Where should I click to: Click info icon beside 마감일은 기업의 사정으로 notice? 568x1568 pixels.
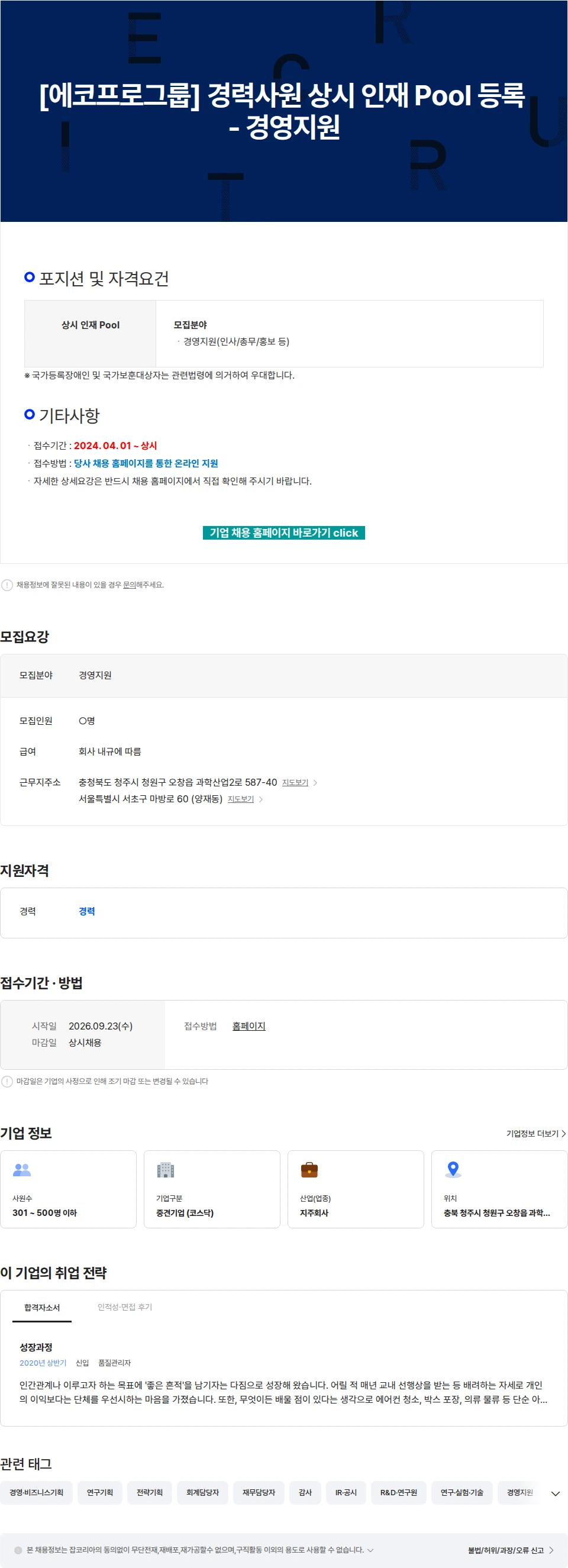tap(7, 1081)
